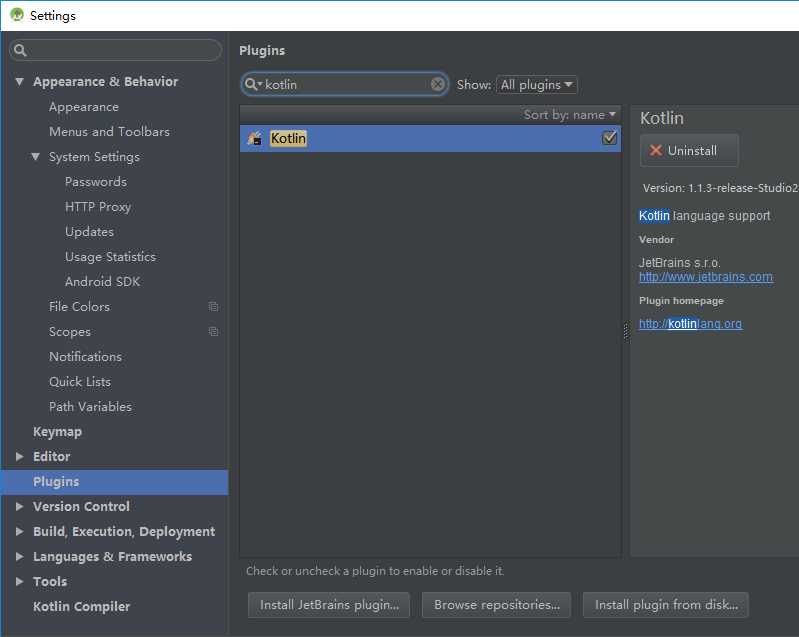Click the splitter grip between plugin panels
Image resolution: width=799 pixels, height=637 pixels.
click(x=626, y=332)
